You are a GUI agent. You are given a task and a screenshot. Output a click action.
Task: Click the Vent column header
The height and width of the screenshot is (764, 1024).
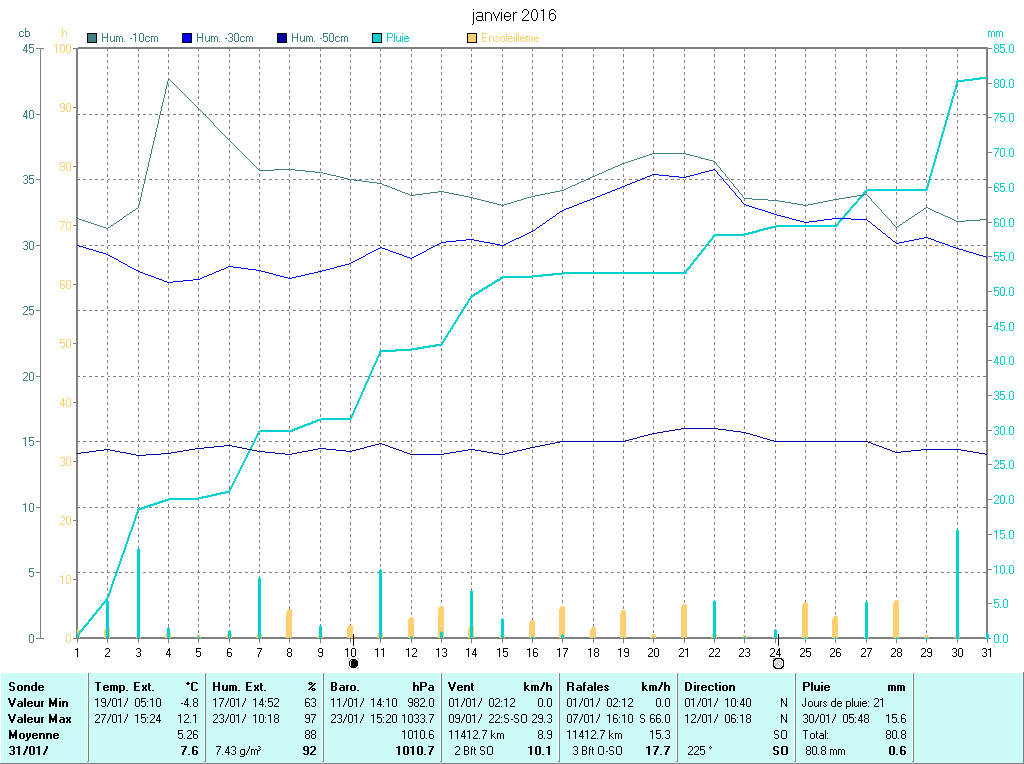click(x=461, y=687)
